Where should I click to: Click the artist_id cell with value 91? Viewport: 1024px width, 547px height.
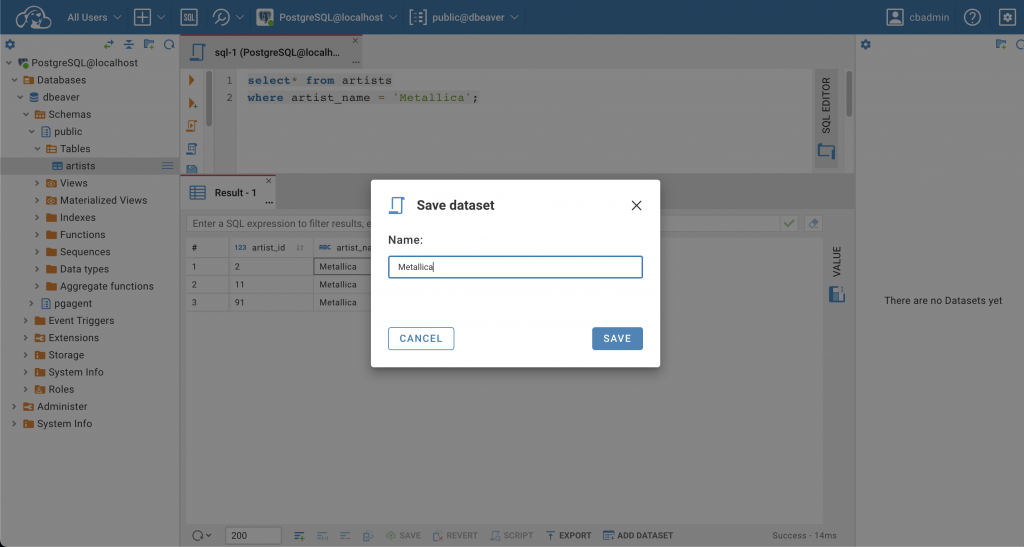(x=270, y=302)
